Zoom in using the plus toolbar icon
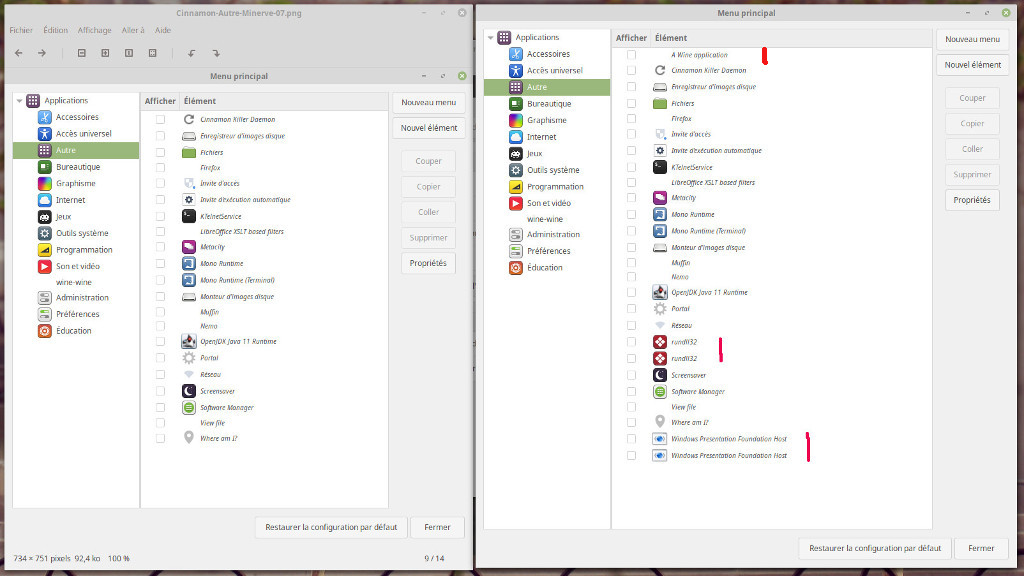The height and width of the screenshot is (576, 1024). pyautogui.click(x=105, y=53)
